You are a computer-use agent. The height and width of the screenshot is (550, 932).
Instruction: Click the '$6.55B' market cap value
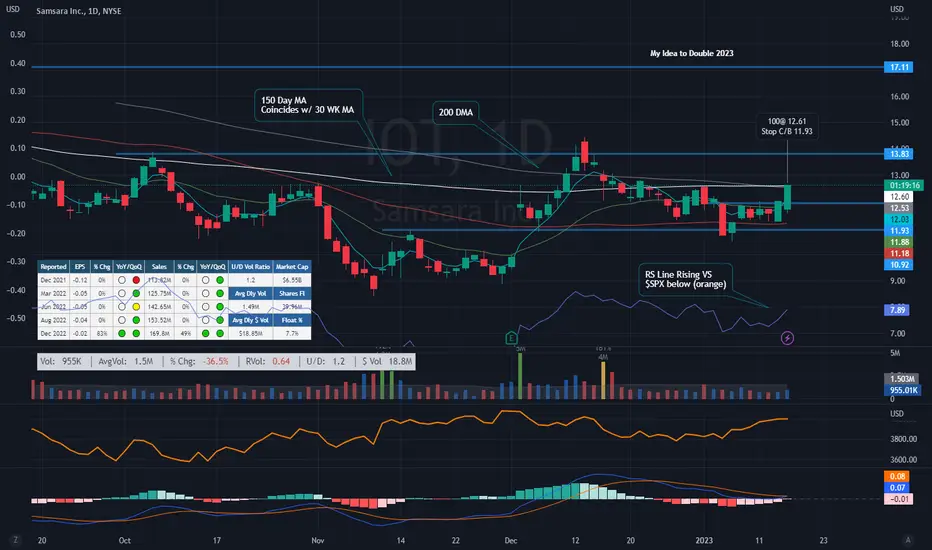coord(292,280)
